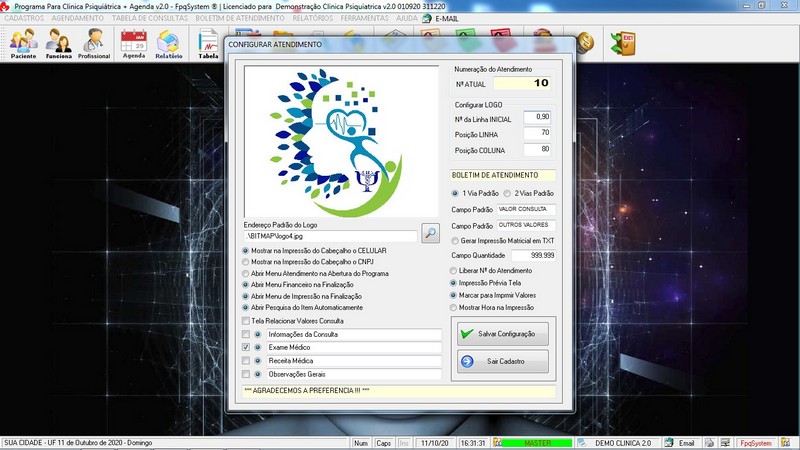Open the Tabela toolbar icon

point(208,43)
